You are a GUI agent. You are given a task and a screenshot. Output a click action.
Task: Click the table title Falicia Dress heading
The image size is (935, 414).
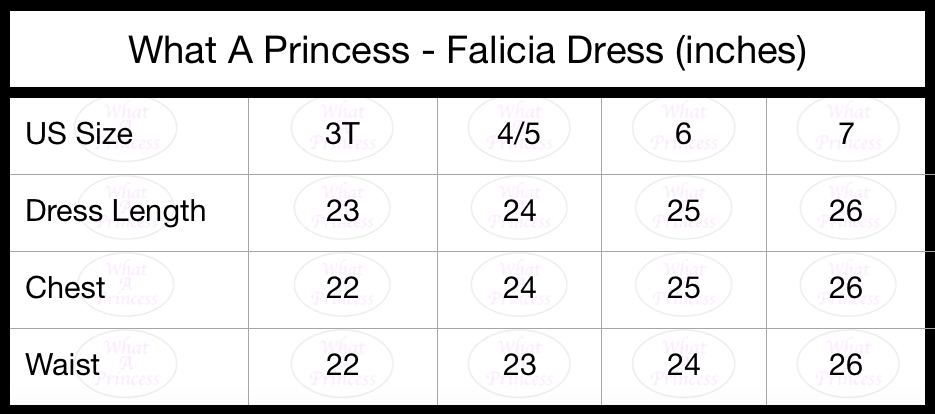click(x=468, y=50)
